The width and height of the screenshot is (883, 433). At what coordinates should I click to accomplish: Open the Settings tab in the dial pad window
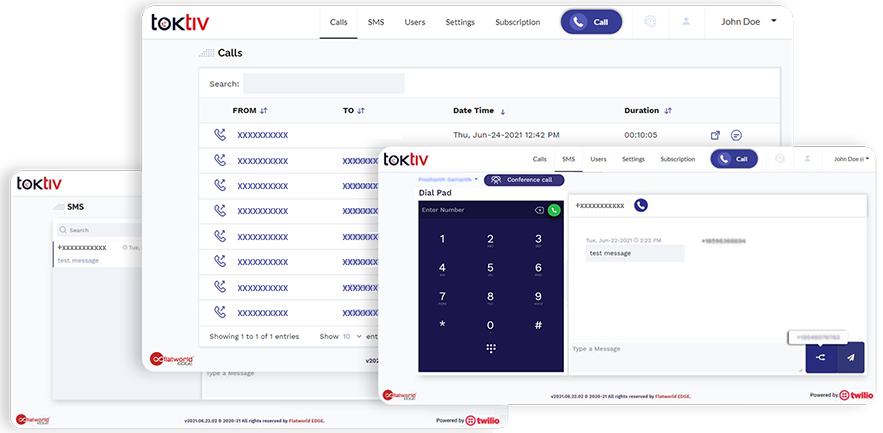click(x=633, y=159)
